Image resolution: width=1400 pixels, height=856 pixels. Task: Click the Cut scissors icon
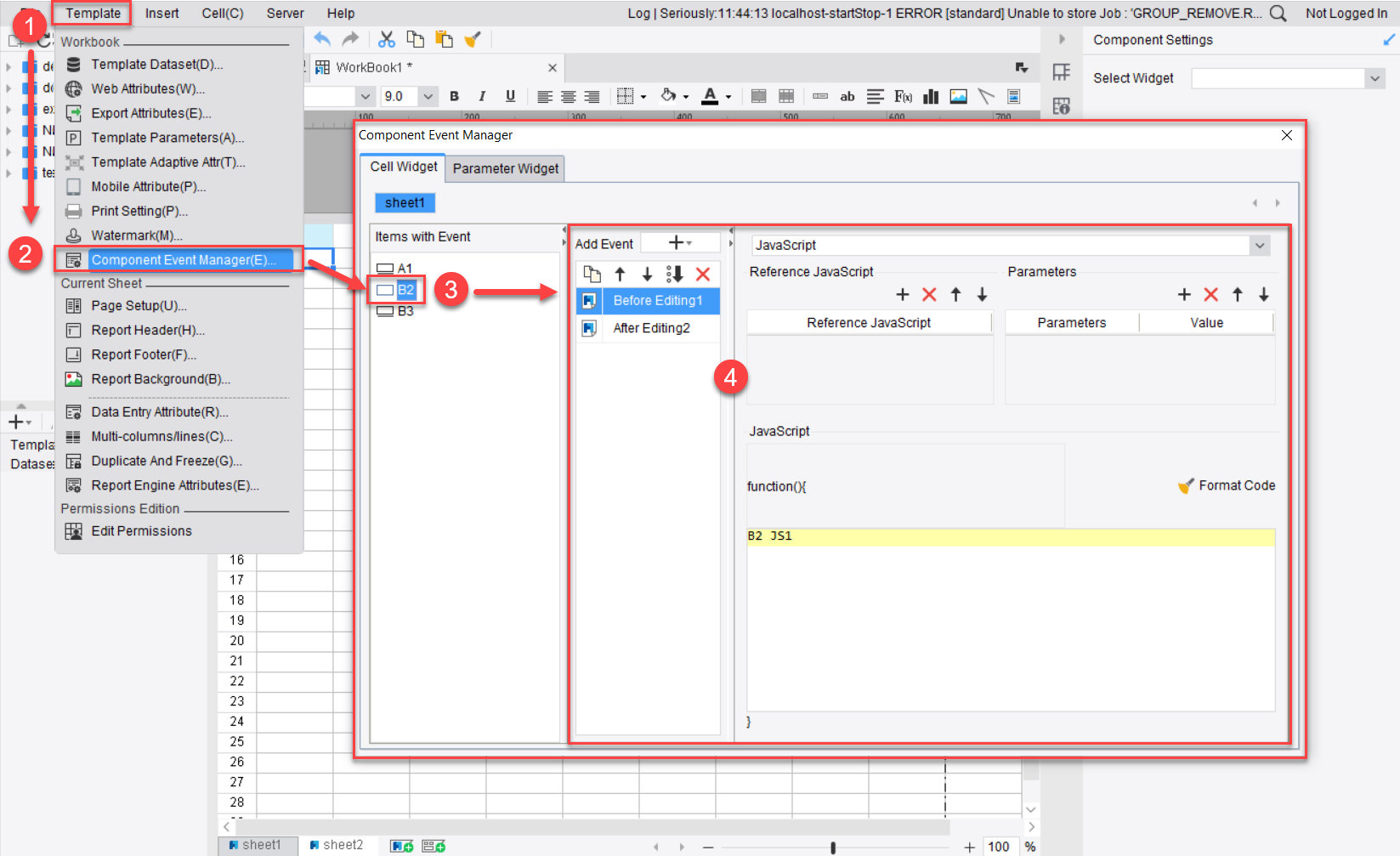(387, 39)
